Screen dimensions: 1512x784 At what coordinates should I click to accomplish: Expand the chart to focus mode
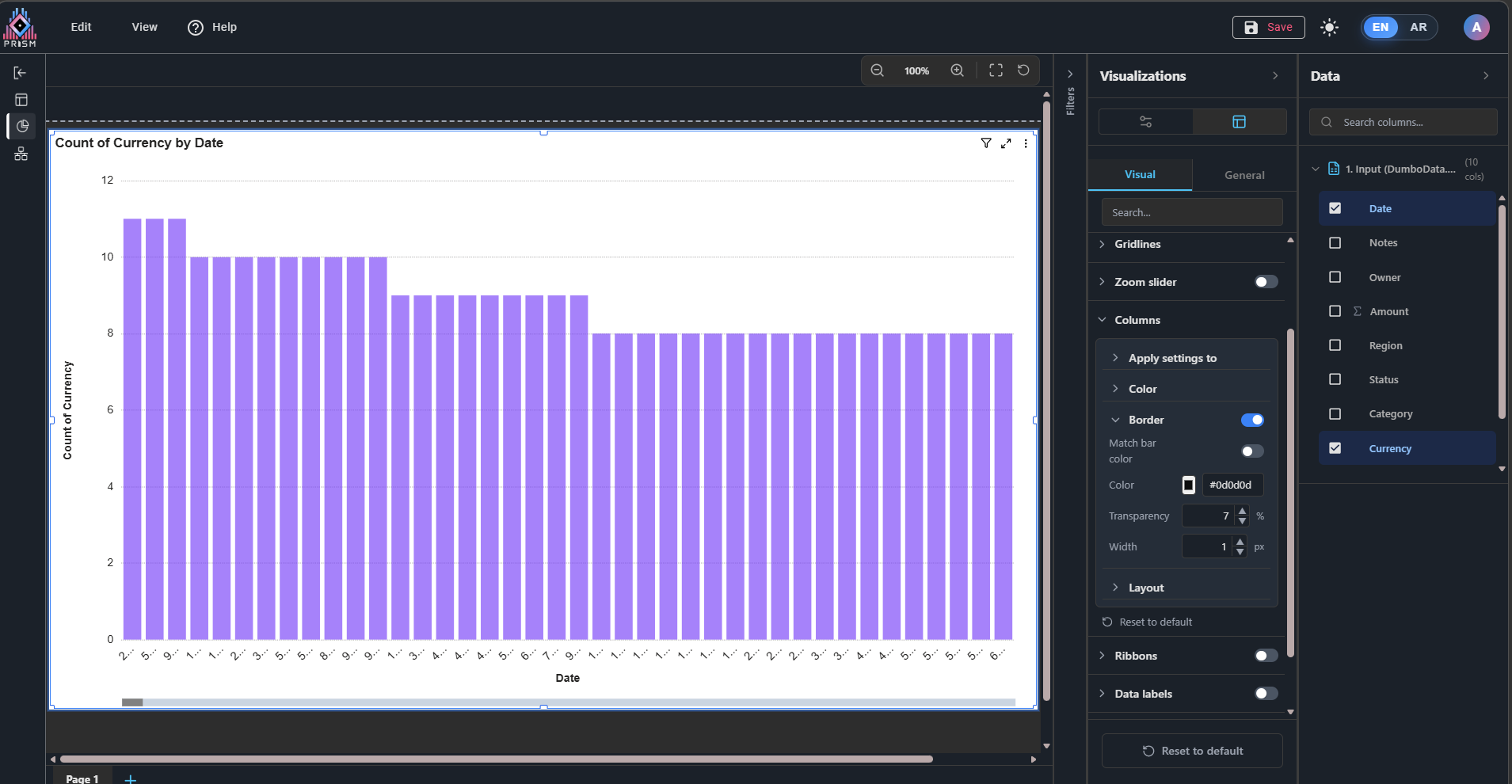coord(1006,143)
